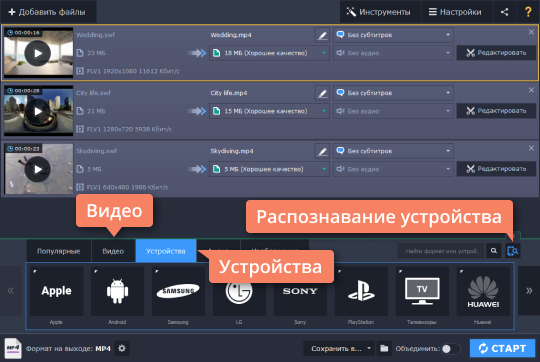Viewport: 540px width, 362px height.
Task: Click the share icon in top bar
Action: coord(505,12)
